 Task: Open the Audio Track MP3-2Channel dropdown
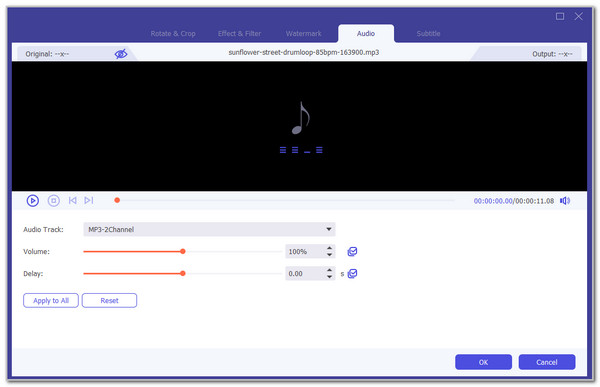pos(209,229)
